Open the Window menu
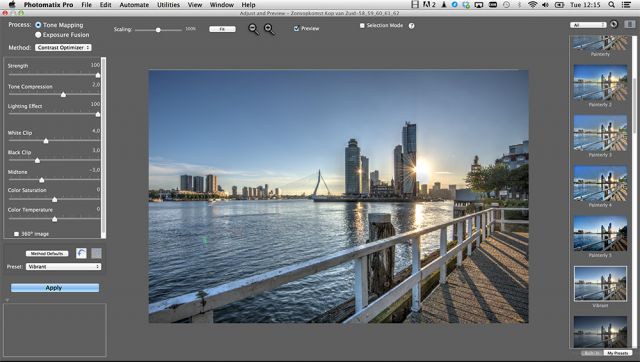Image resolution: width=640 pixels, height=362 pixels. pos(222,4)
